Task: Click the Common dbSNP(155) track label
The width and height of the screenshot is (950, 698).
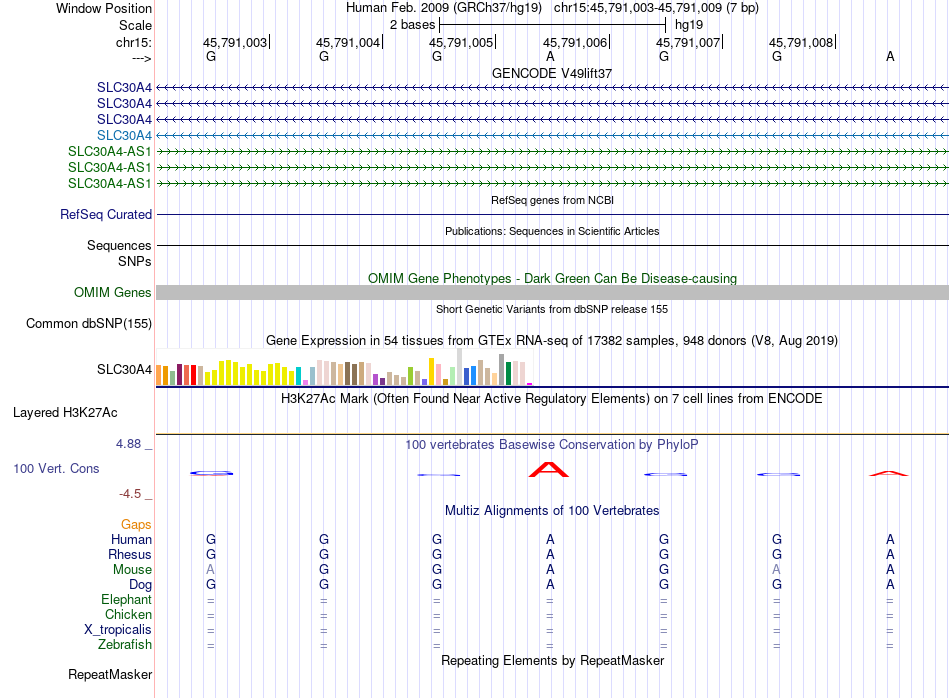Action: click(x=89, y=324)
